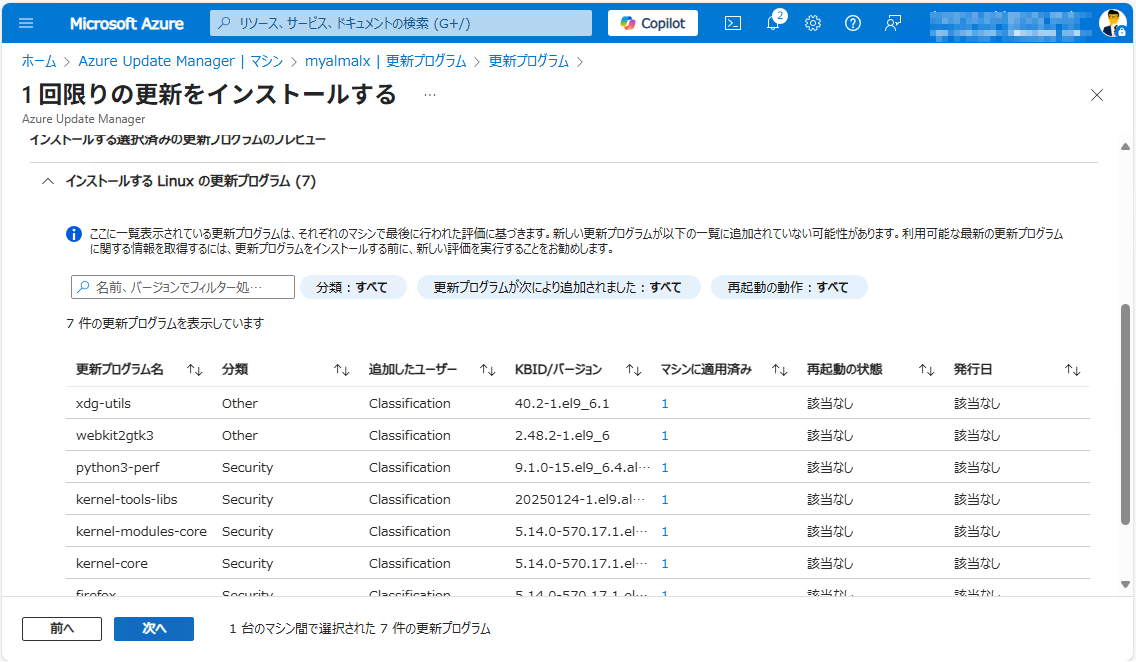Open the account avatar menu
Viewport: 1136px width, 662px height.
click(1113, 22)
